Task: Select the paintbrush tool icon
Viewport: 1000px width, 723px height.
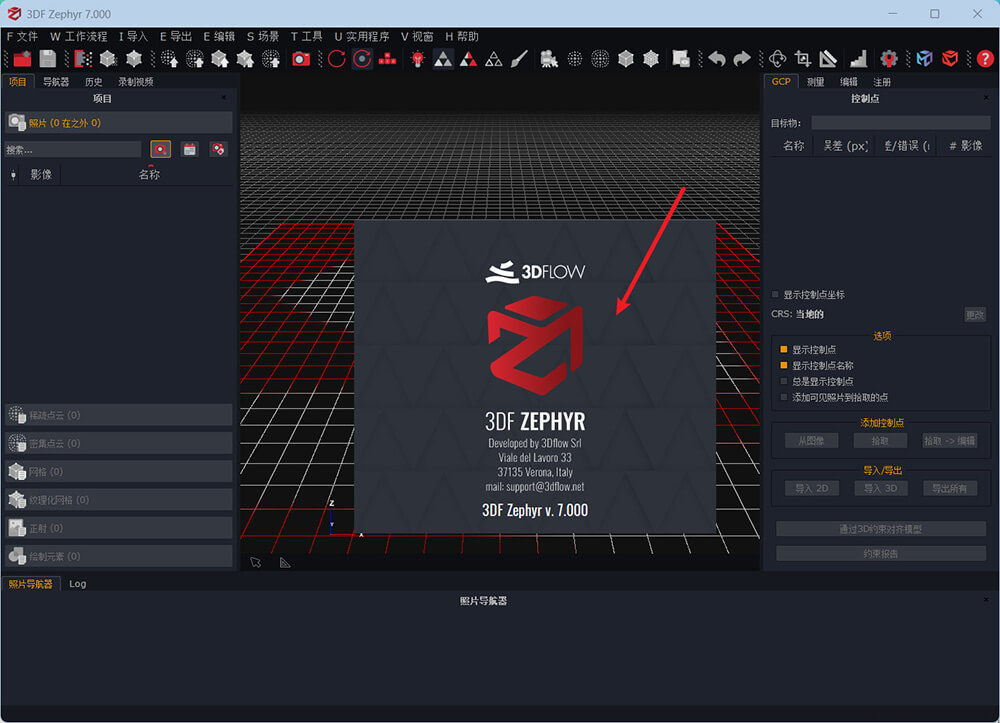Action: point(520,59)
